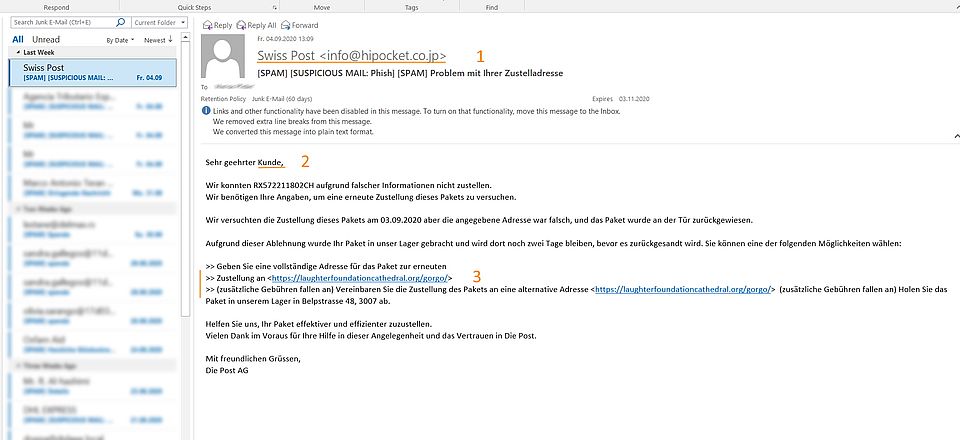Click the info icon in the message banner
The image size is (960, 440).
coord(205,111)
